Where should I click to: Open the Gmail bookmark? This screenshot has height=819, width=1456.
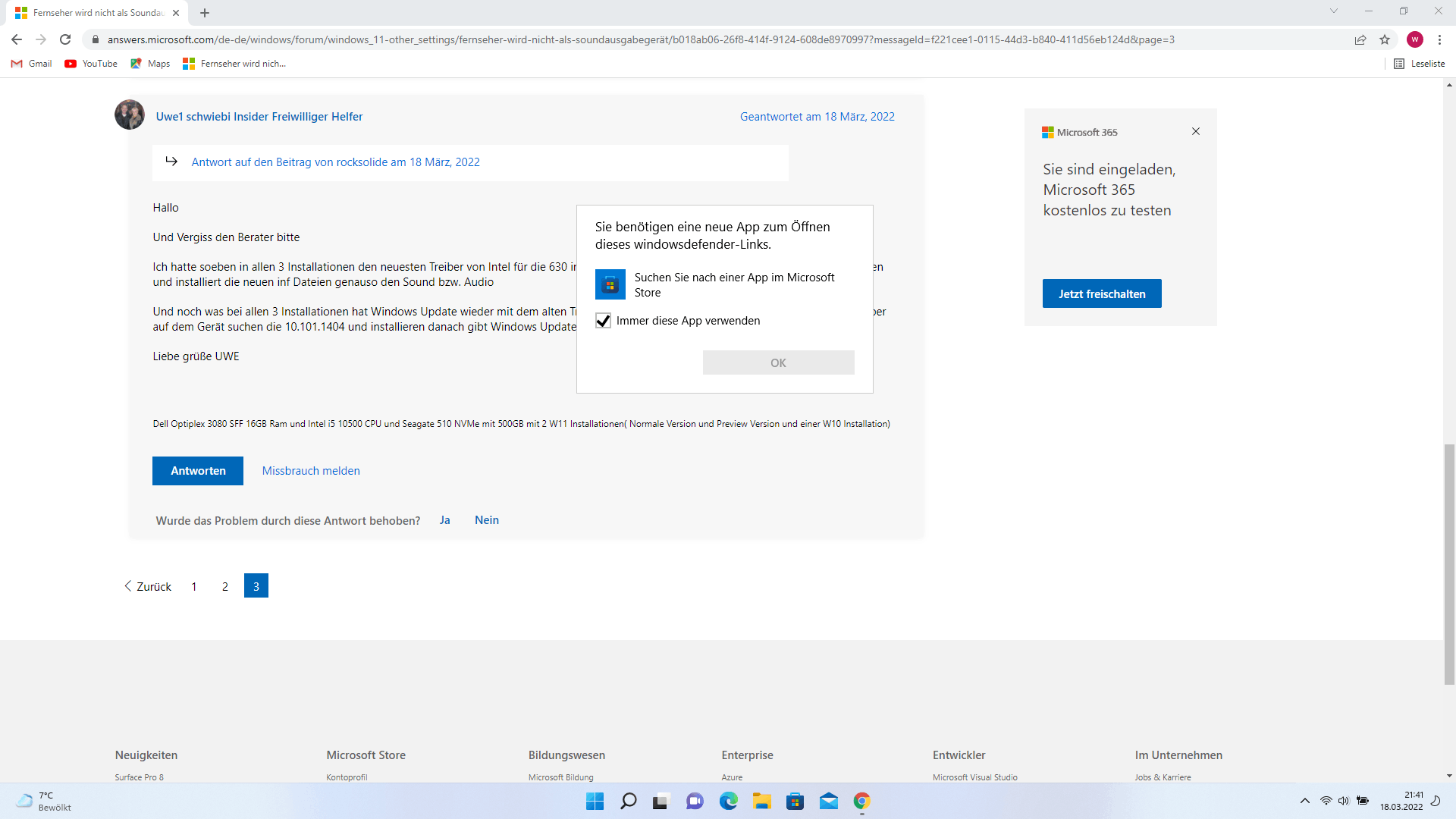[31, 64]
